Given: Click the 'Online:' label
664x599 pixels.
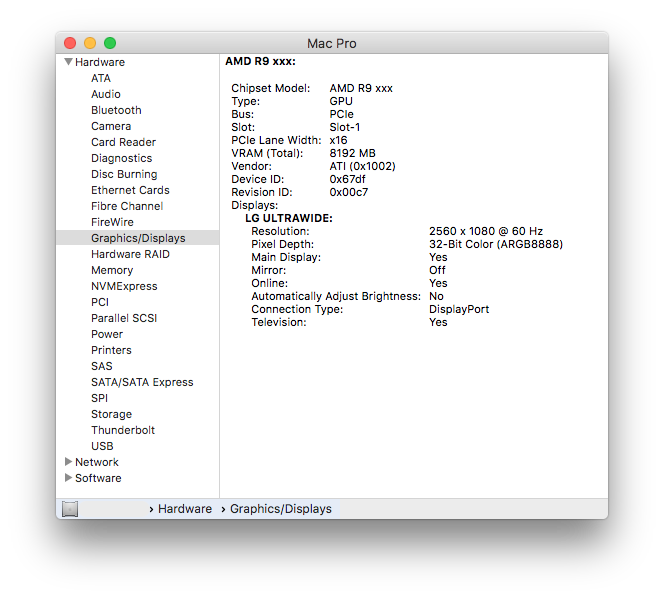Looking at the screenshot, I should point(269,284).
